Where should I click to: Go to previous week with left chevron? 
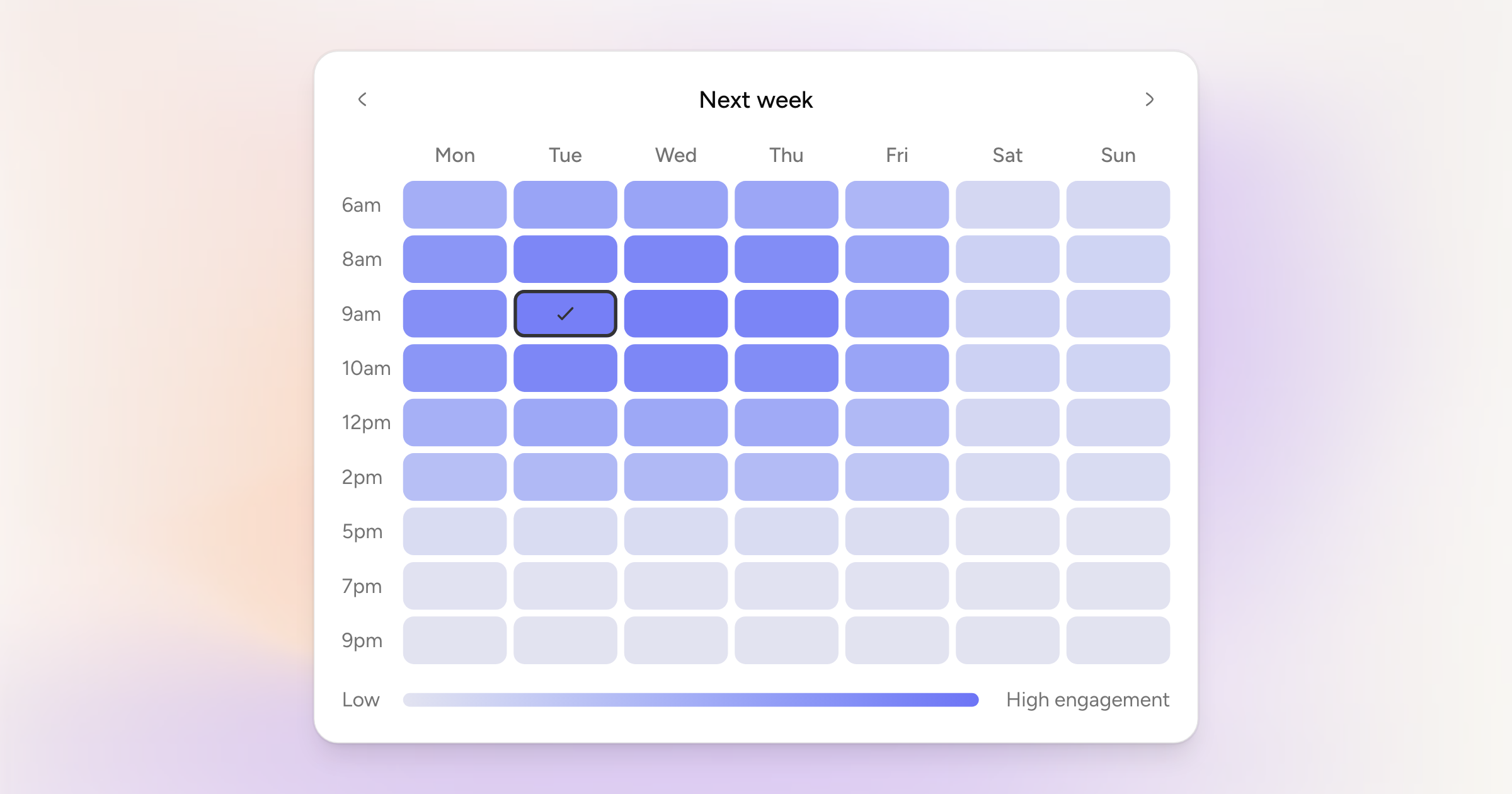pyautogui.click(x=362, y=100)
